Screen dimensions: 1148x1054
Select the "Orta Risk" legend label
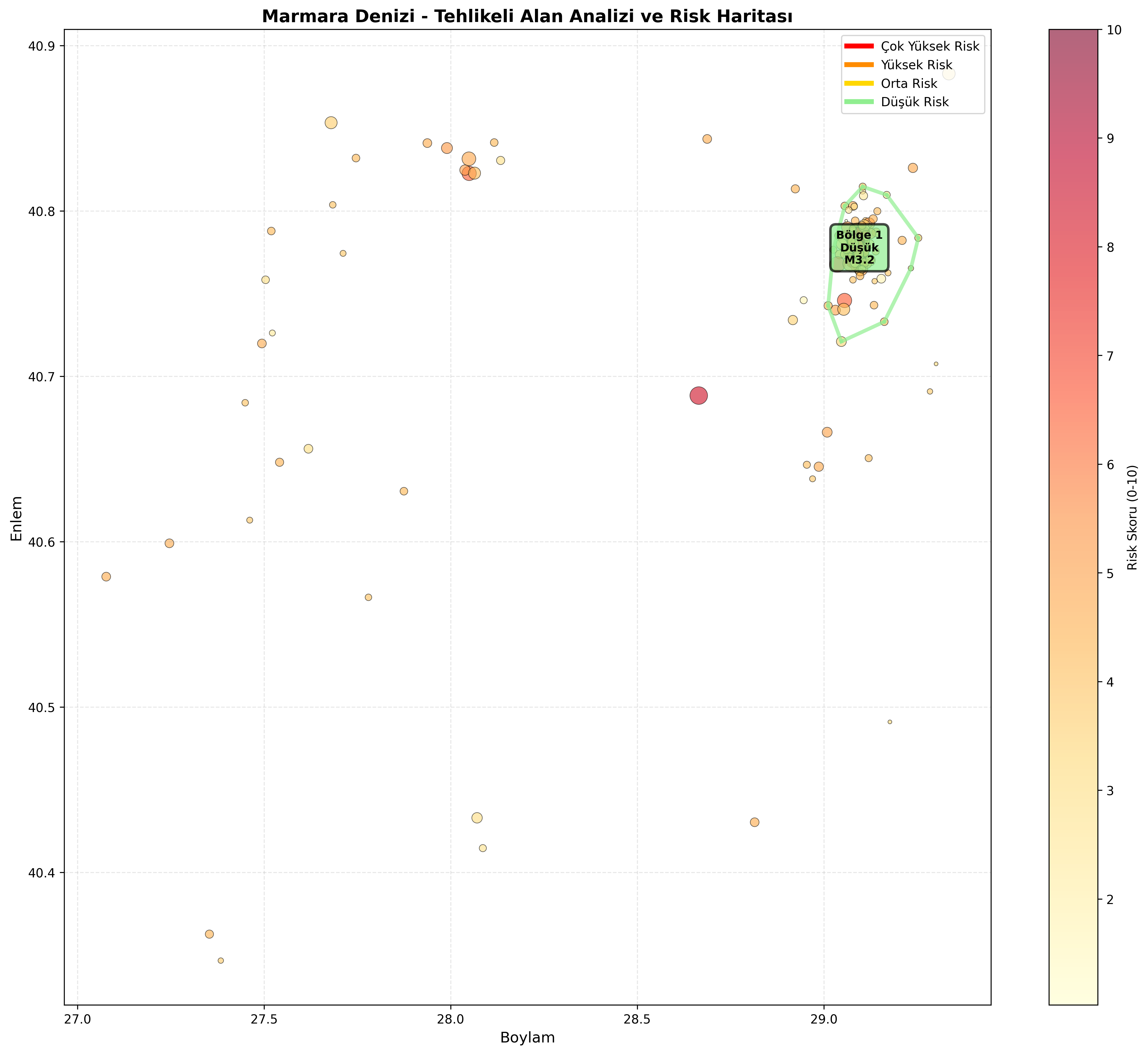tap(909, 84)
